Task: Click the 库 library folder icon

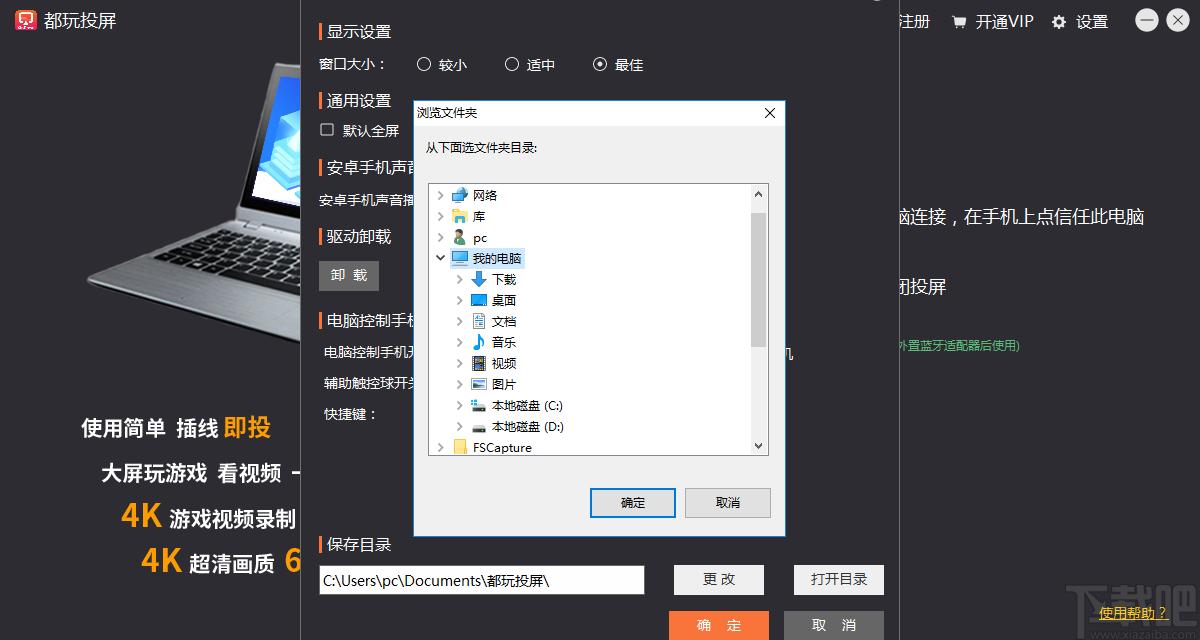Action: point(460,216)
